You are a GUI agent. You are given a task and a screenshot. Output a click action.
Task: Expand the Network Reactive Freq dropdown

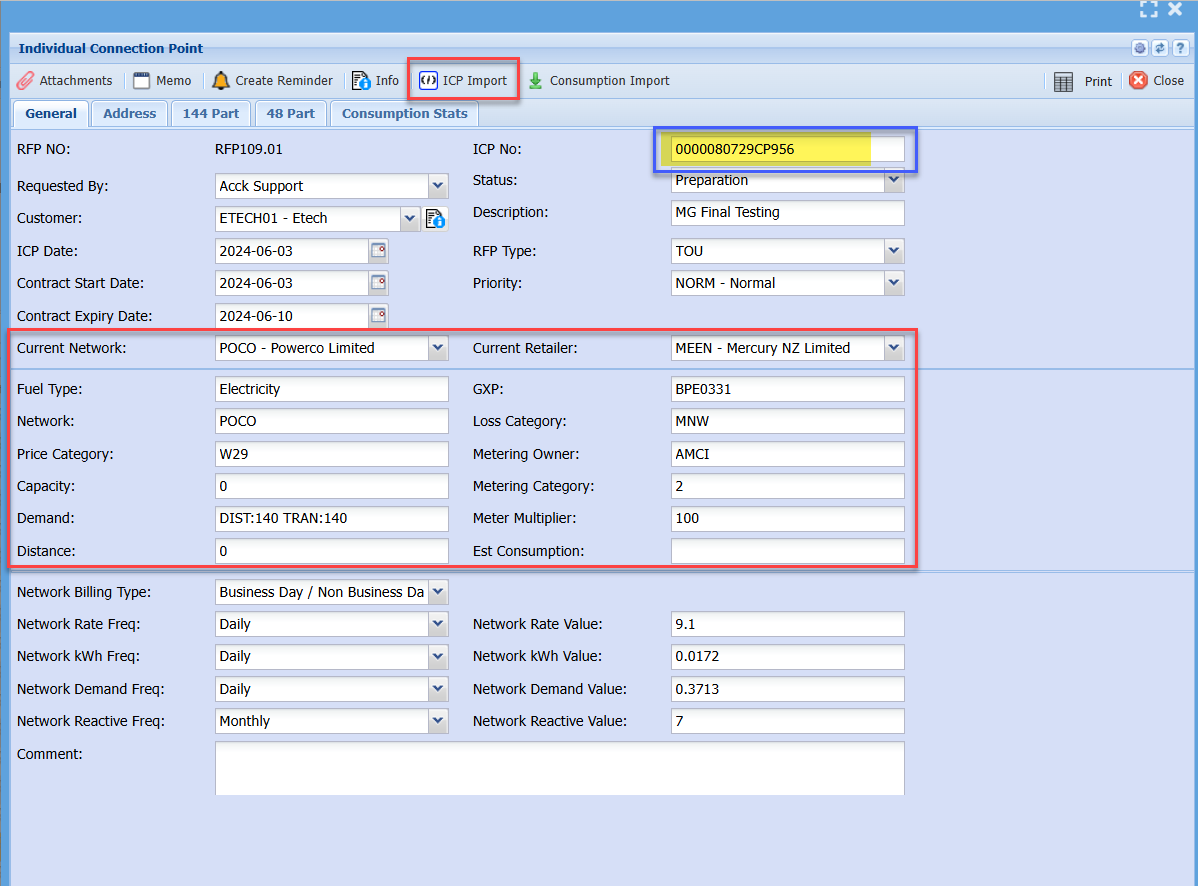(437, 721)
